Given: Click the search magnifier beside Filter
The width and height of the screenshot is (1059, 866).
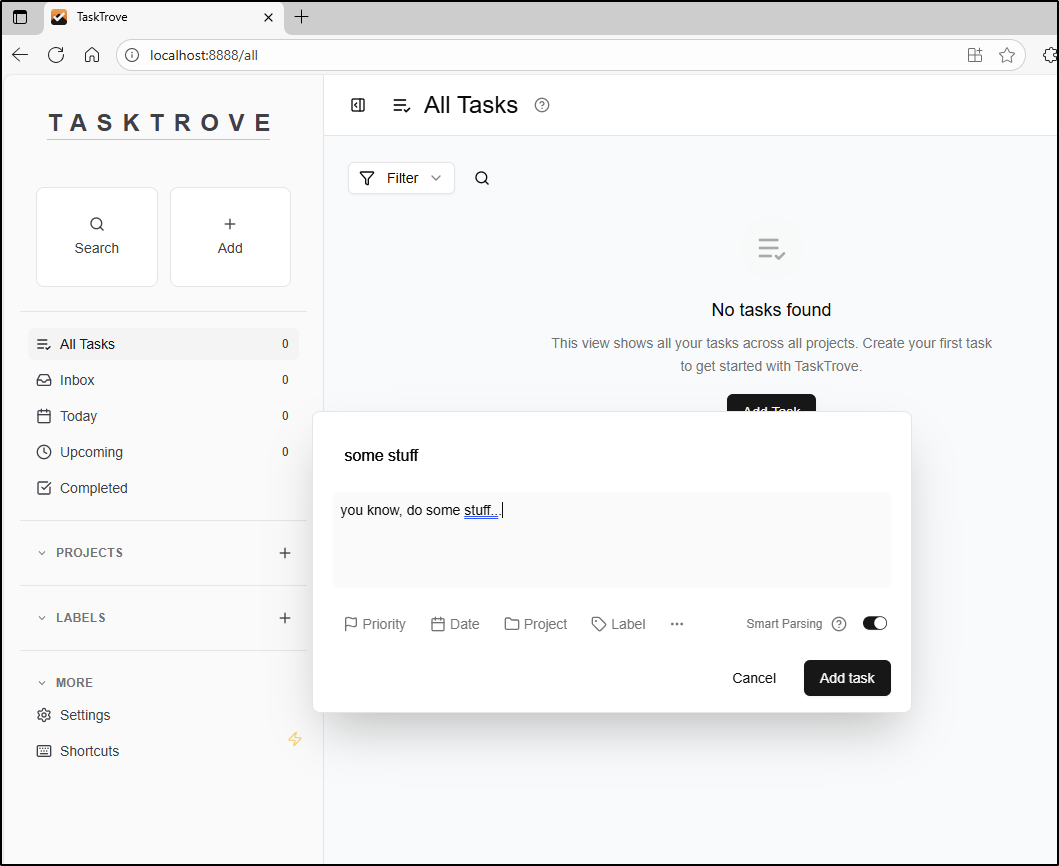Looking at the screenshot, I should point(482,178).
